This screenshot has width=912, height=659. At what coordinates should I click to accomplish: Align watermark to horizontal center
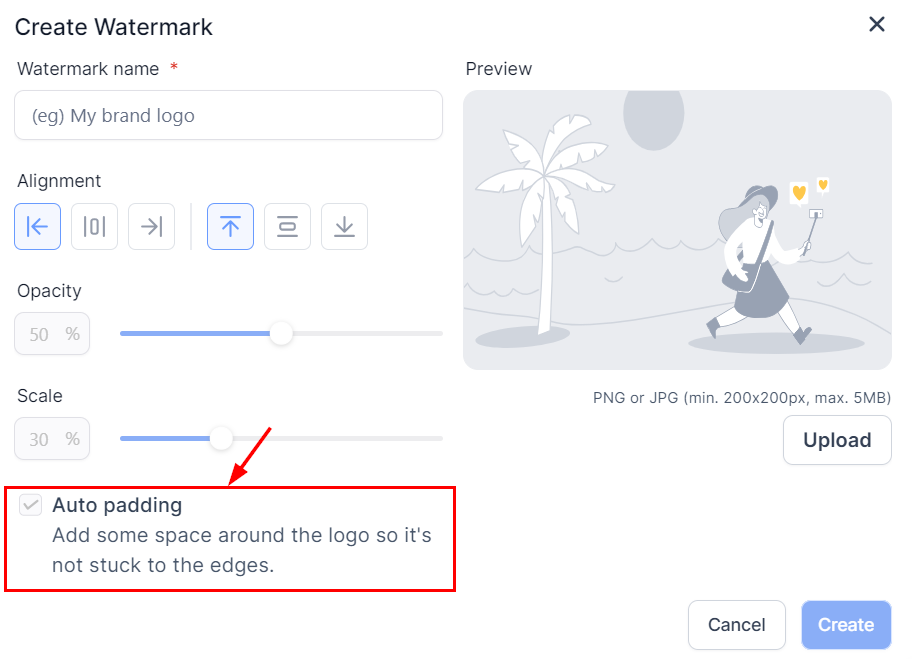(x=94, y=227)
